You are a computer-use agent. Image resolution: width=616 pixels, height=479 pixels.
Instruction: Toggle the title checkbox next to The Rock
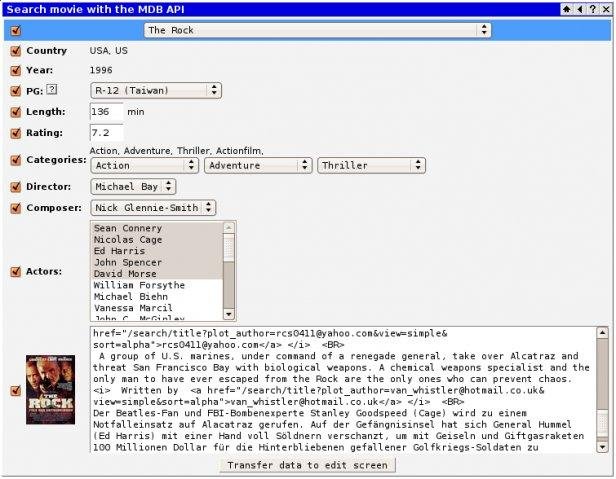click(16, 30)
